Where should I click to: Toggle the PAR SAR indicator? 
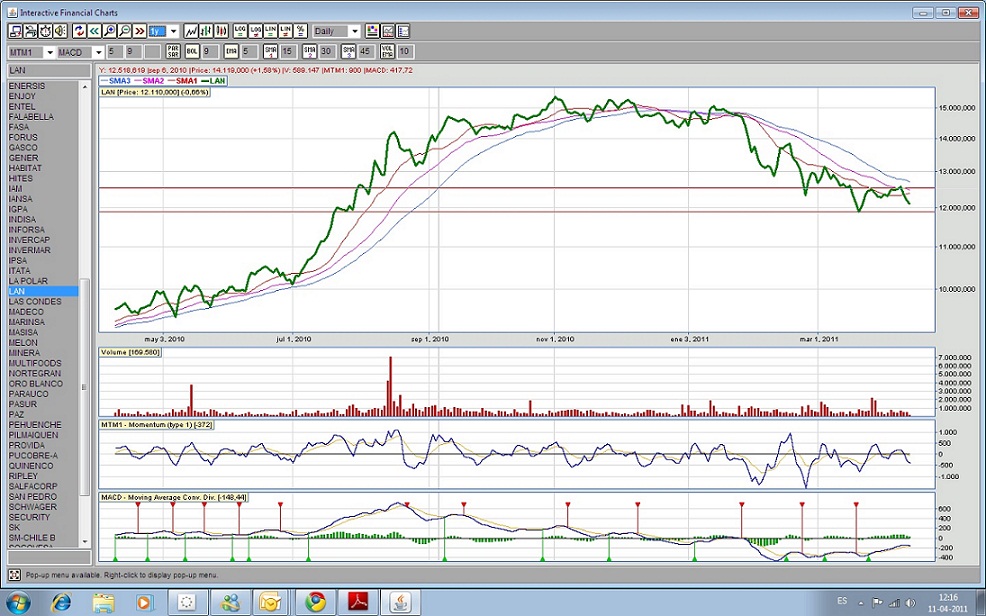(173, 52)
